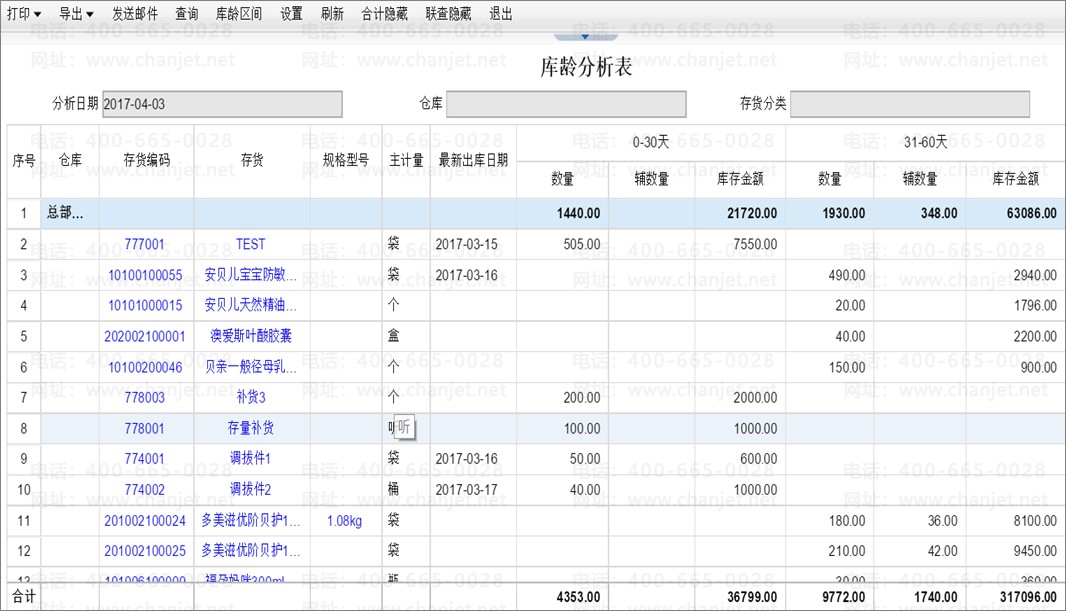Click quantity cell 505.00
The height and width of the screenshot is (611, 1066).
pos(582,244)
